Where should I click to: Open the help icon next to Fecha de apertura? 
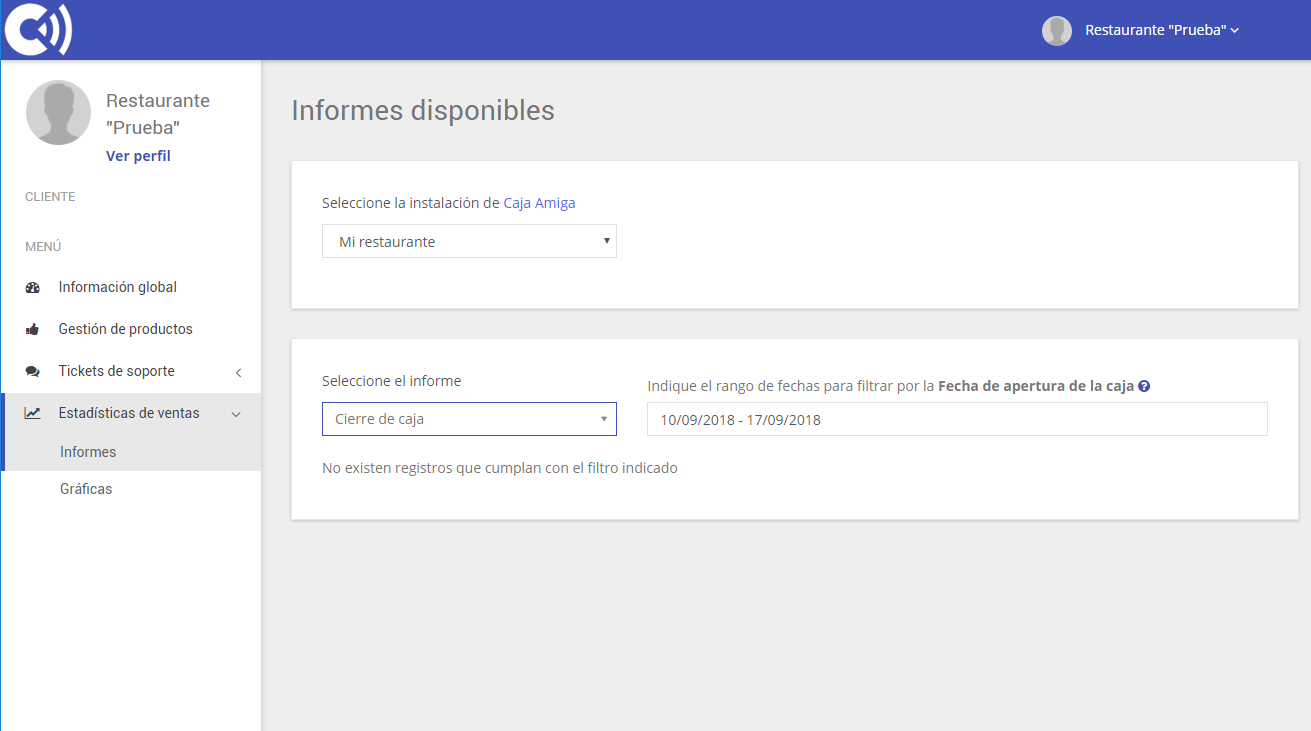(1144, 386)
